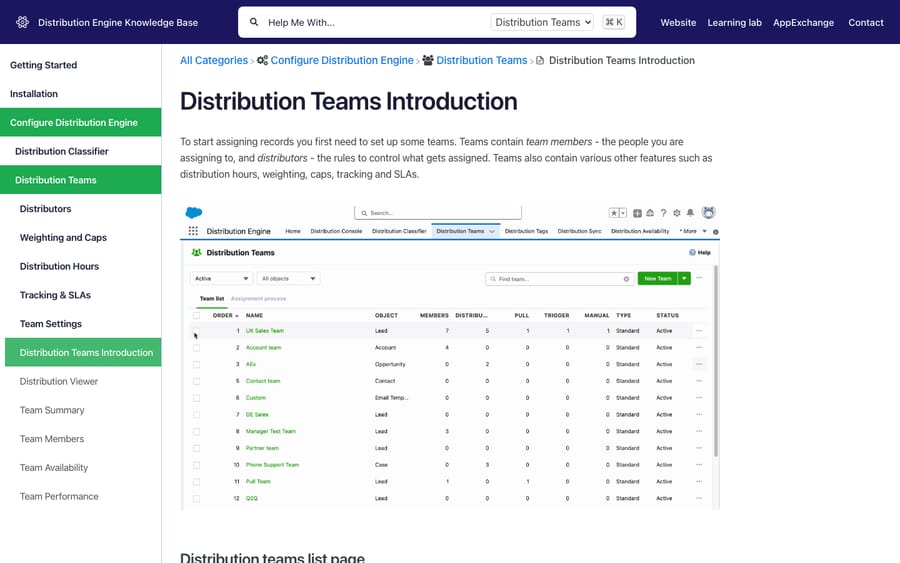Click the Distribution Engine Knowledge Base logo icon
This screenshot has width=900, height=563.
[22, 22]
